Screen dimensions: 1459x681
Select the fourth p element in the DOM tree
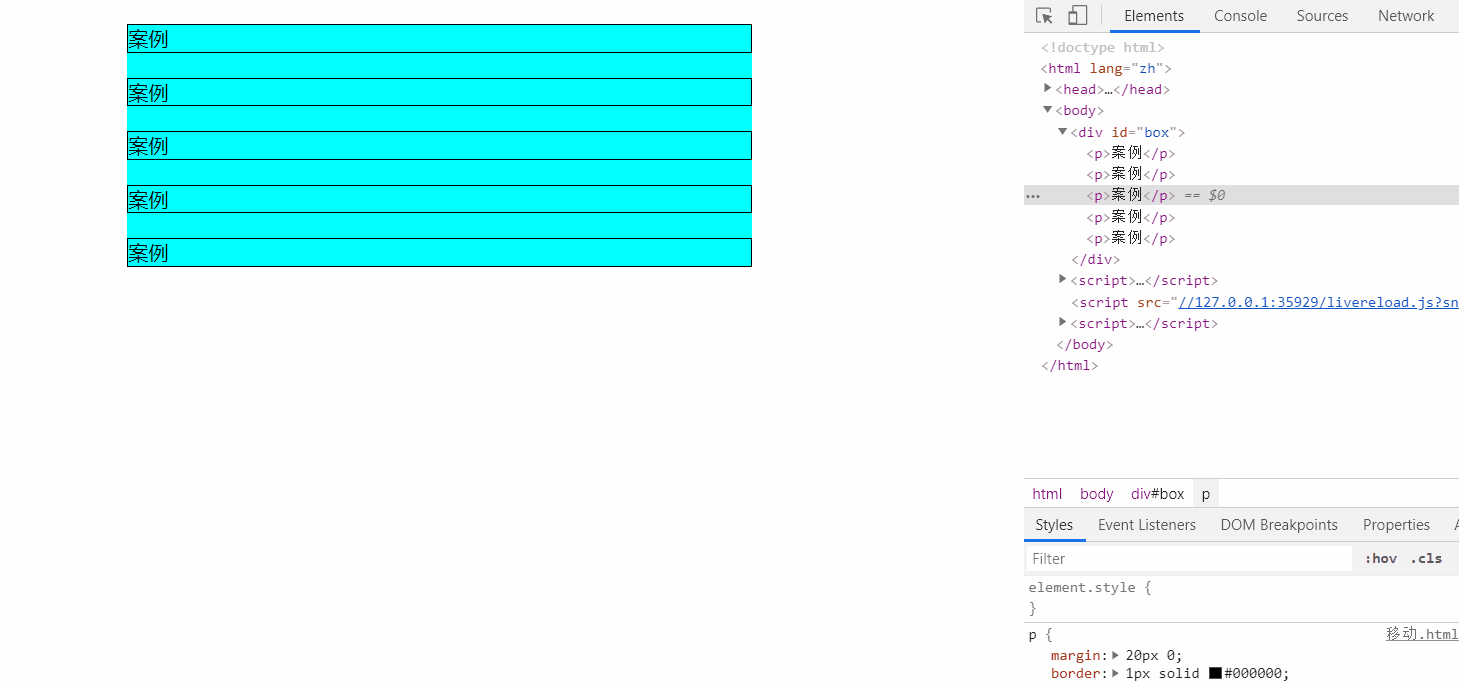[1130, 217]
